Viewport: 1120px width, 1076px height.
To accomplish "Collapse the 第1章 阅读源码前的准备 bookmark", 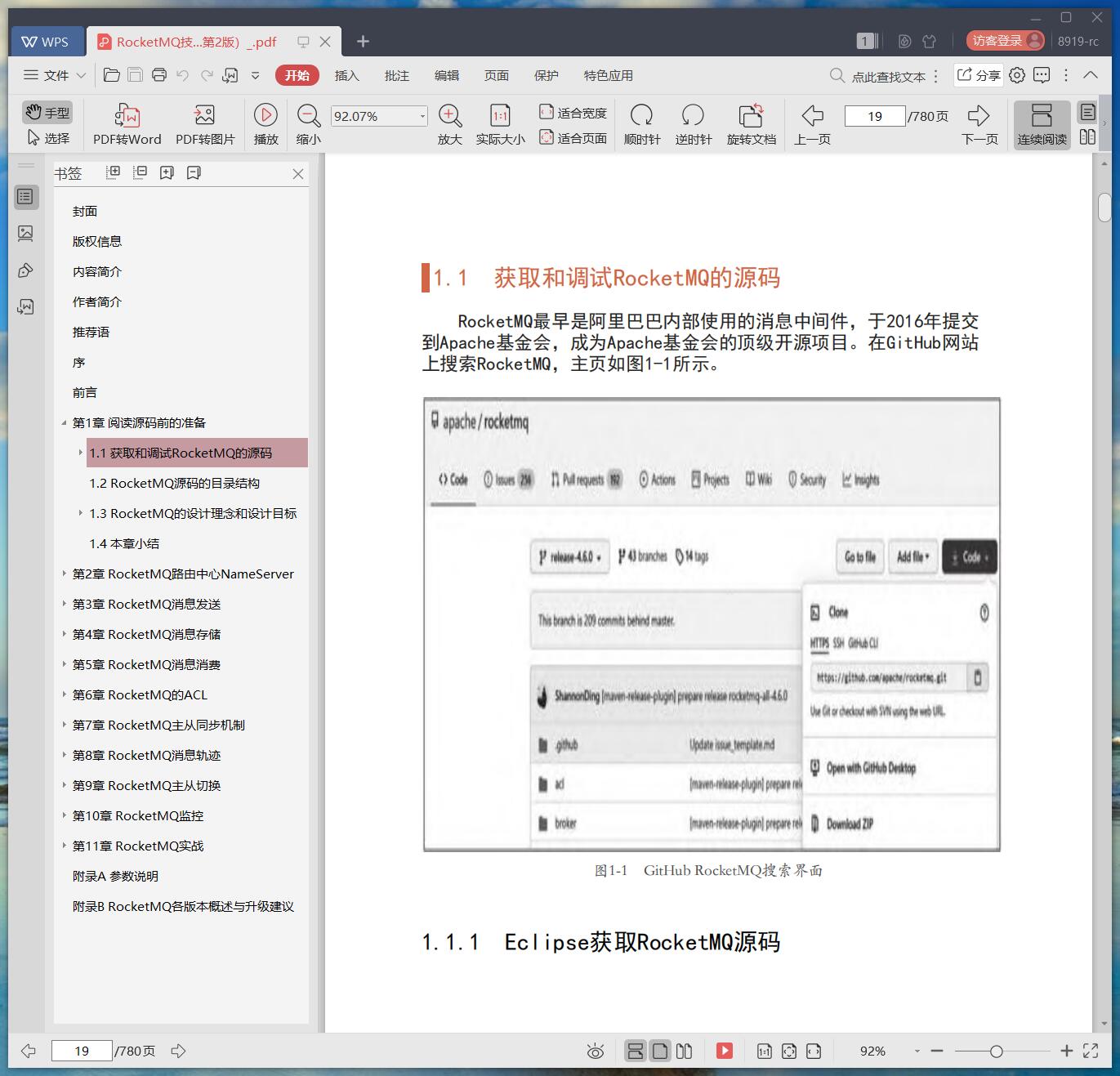I will tap(64, 422).
